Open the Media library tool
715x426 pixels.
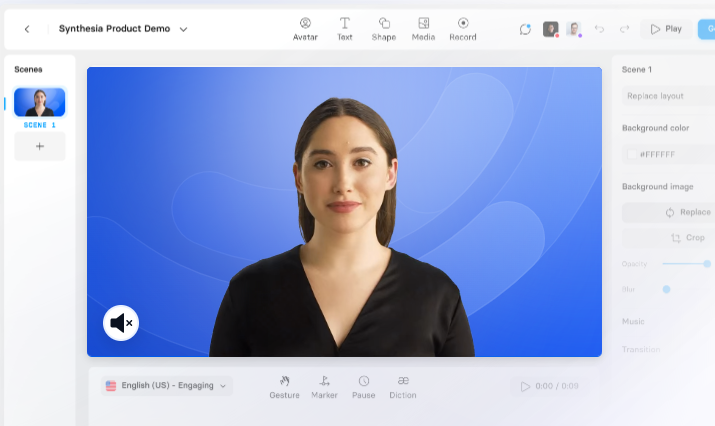click(423, 29)
